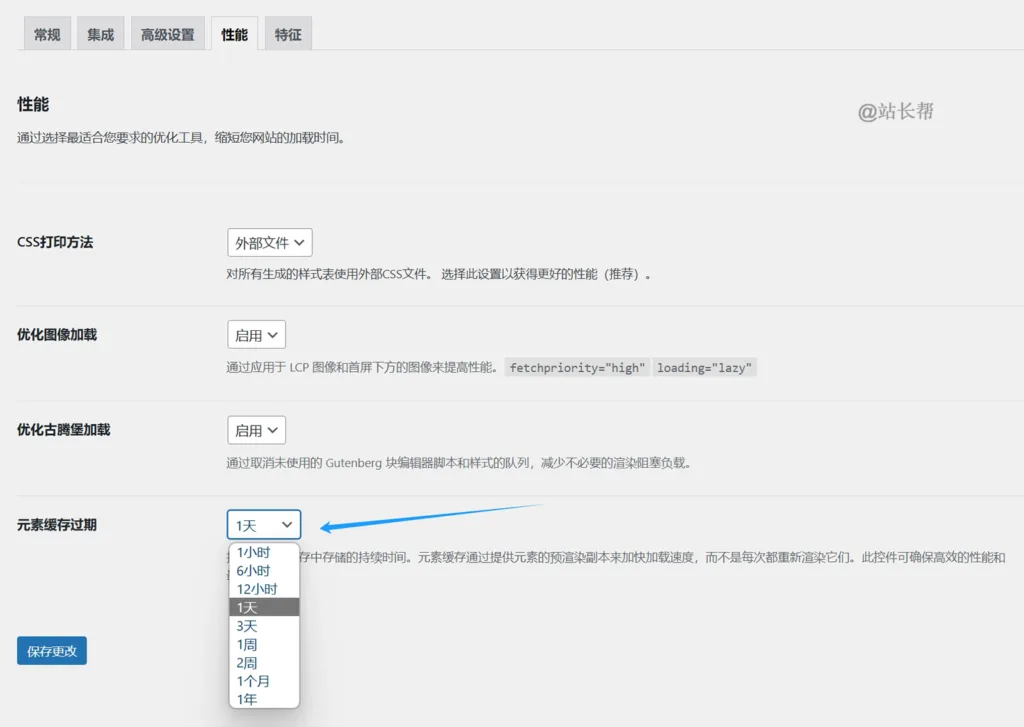Select the highlighted 1天 option
The image size is (1024, 727).
(x=248, y=606)
